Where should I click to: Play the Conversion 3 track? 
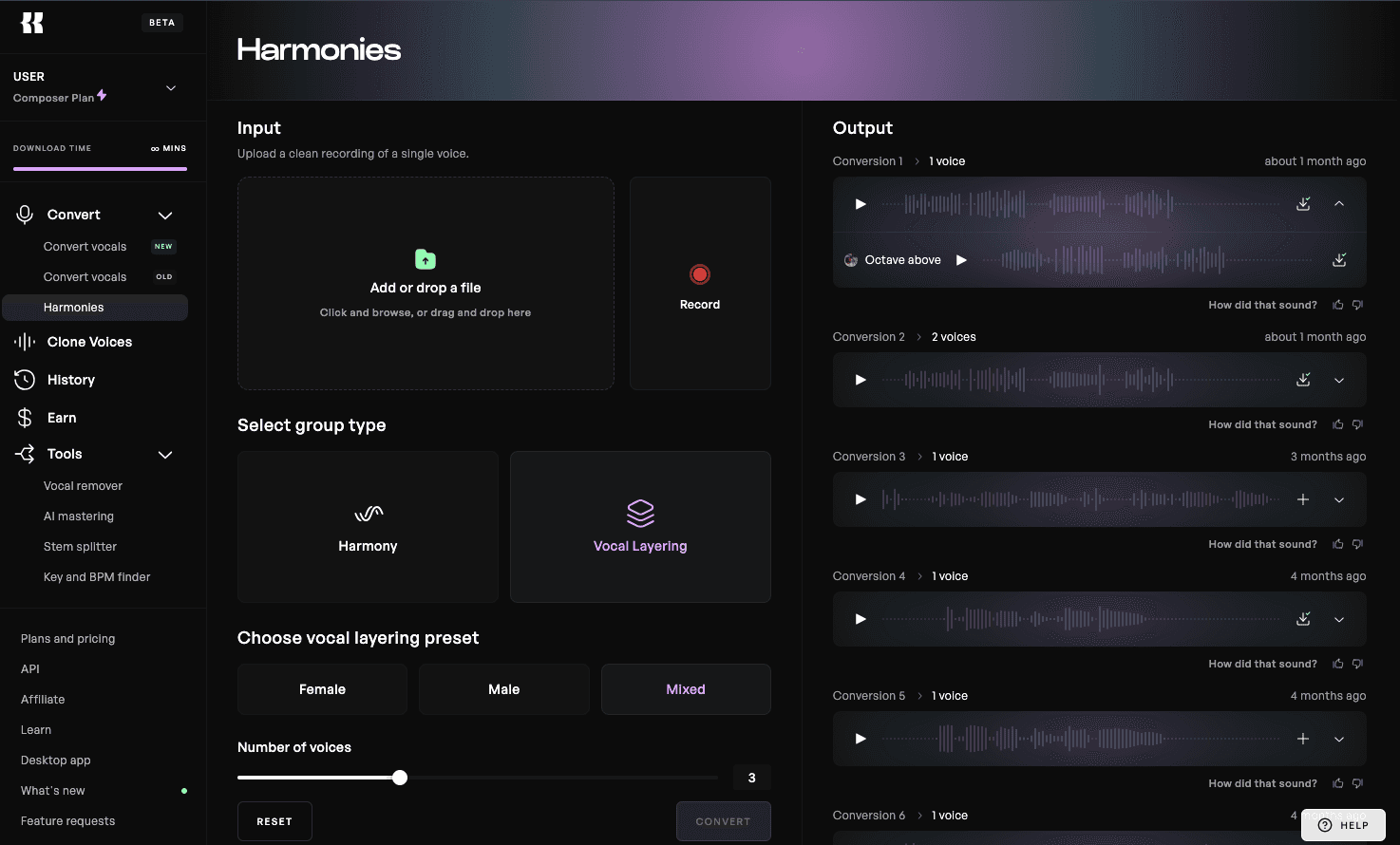[x=861, y=499]
